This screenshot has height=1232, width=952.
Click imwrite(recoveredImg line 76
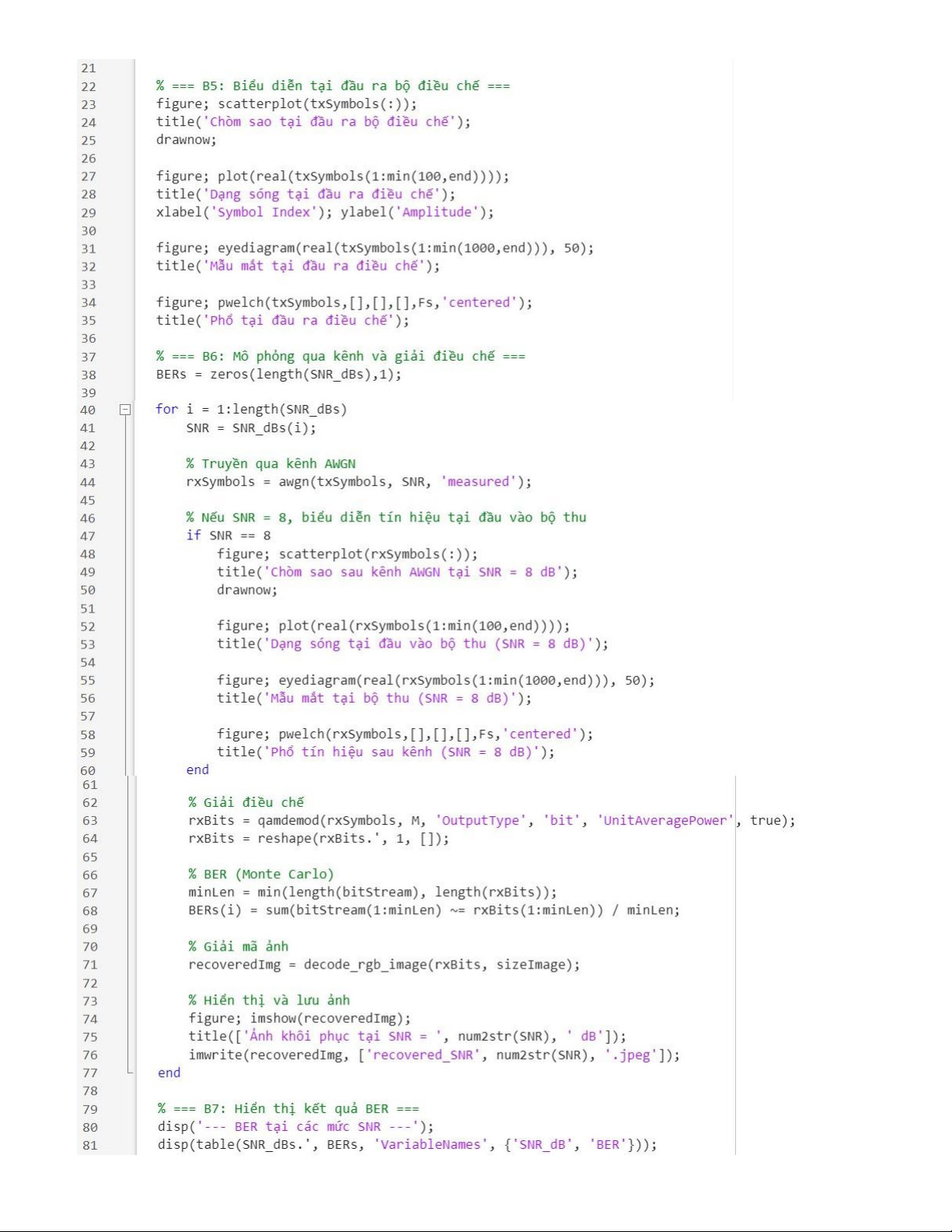click(x=434, y=1055)
